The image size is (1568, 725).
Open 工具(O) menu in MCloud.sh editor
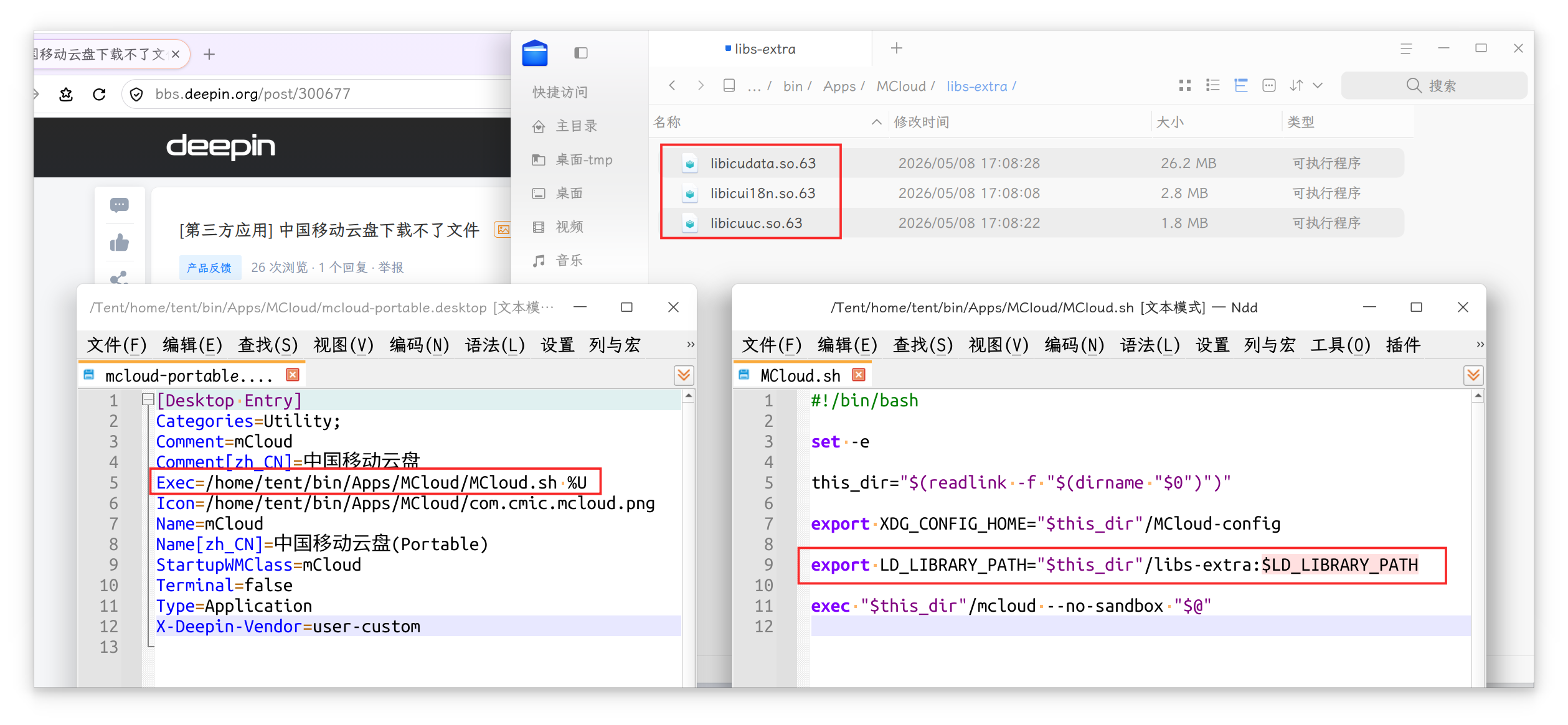[x=1340, y=345]
